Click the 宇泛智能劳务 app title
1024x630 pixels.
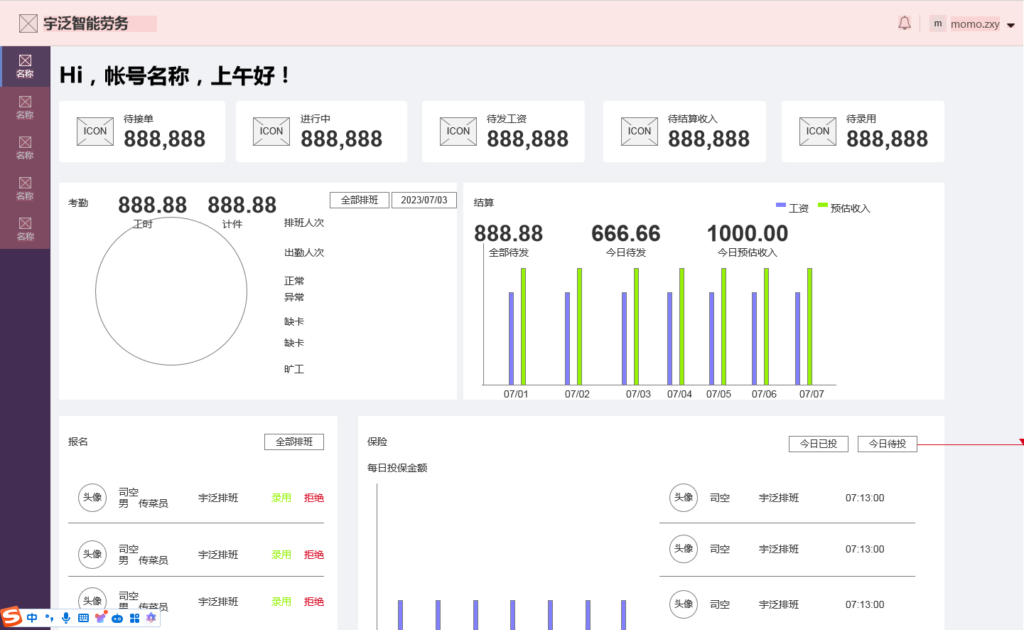click(86, 24)
